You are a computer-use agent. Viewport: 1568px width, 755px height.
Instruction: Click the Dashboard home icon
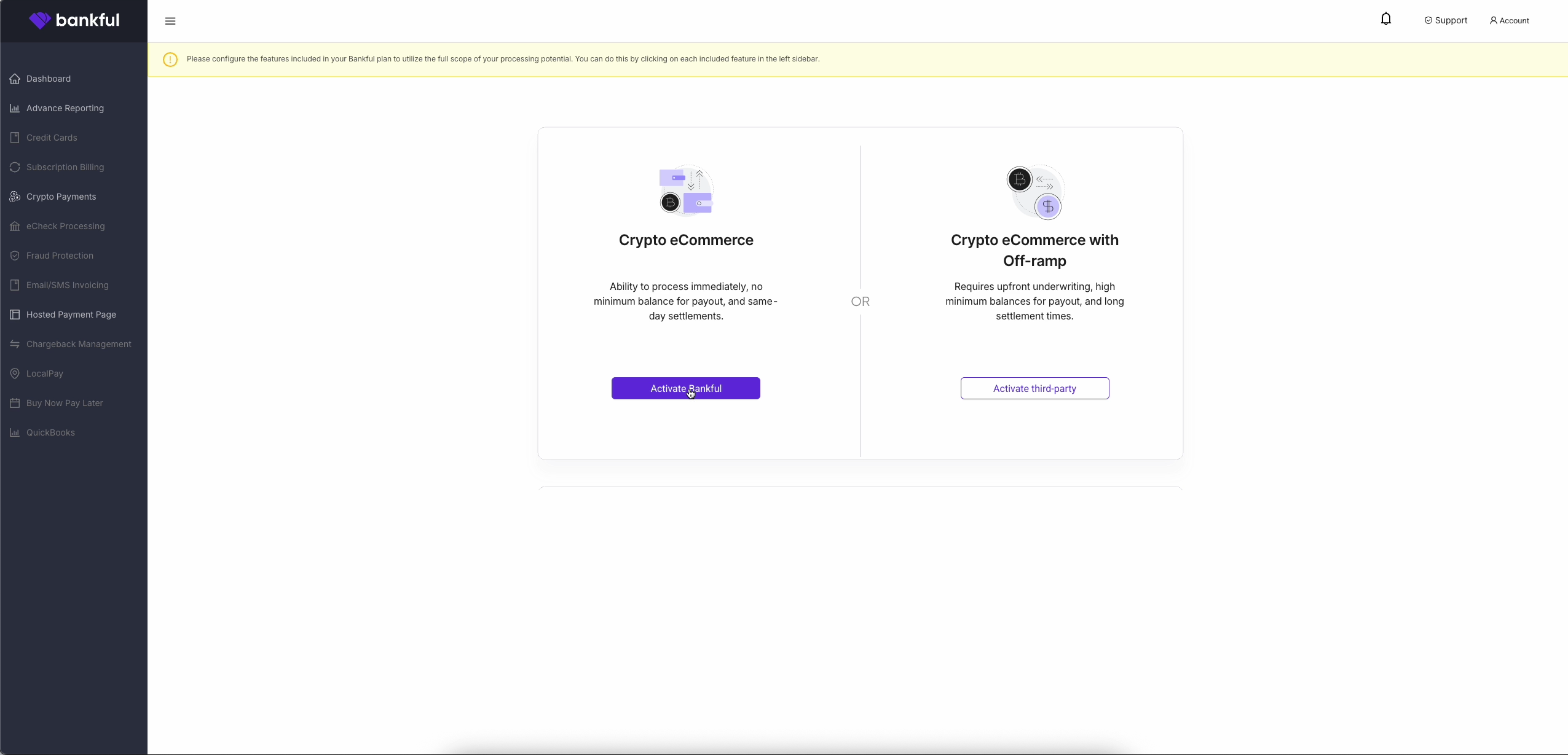(15, 79)
